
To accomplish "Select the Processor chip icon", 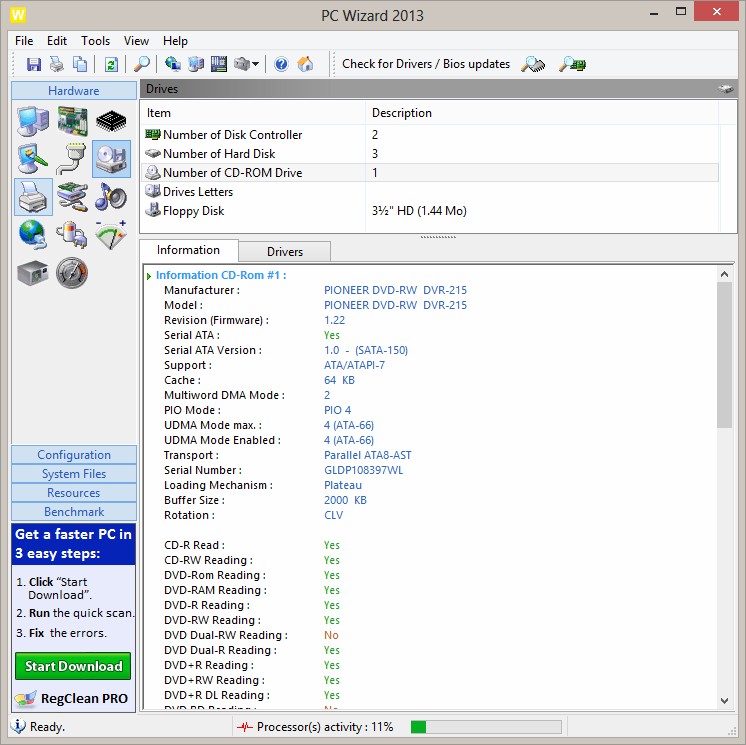I will tap(111, 122).
